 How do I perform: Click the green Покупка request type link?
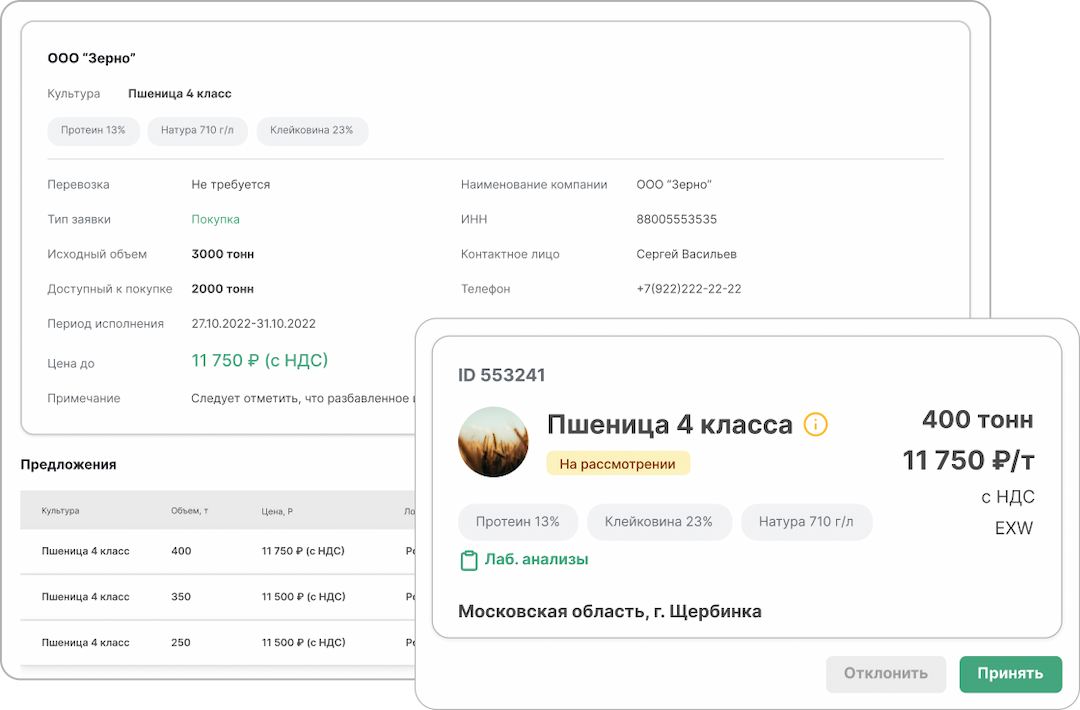point(215,219)
